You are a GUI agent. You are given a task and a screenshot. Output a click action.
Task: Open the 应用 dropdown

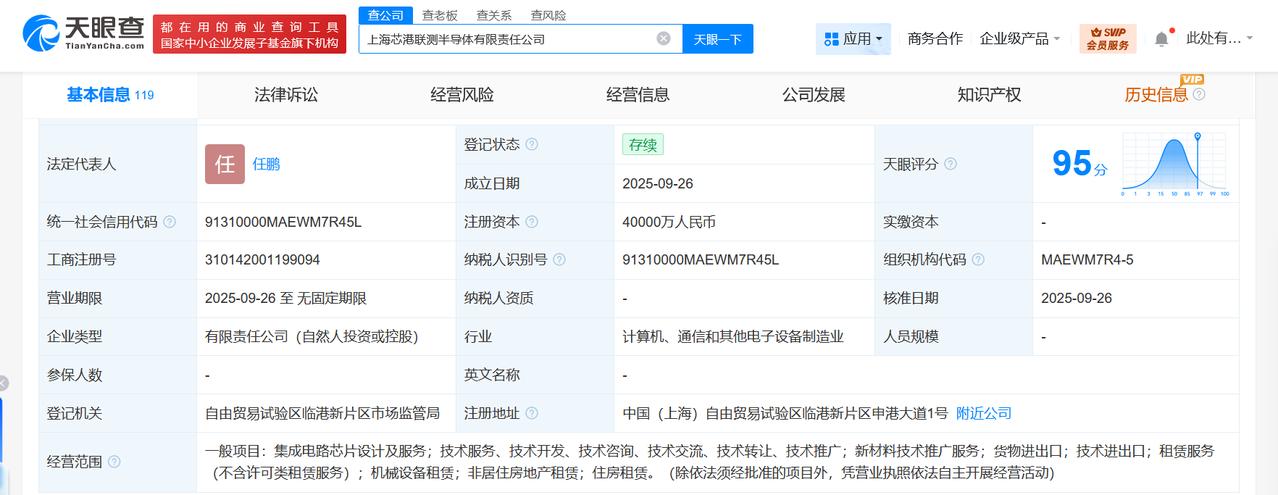(854, 39)
